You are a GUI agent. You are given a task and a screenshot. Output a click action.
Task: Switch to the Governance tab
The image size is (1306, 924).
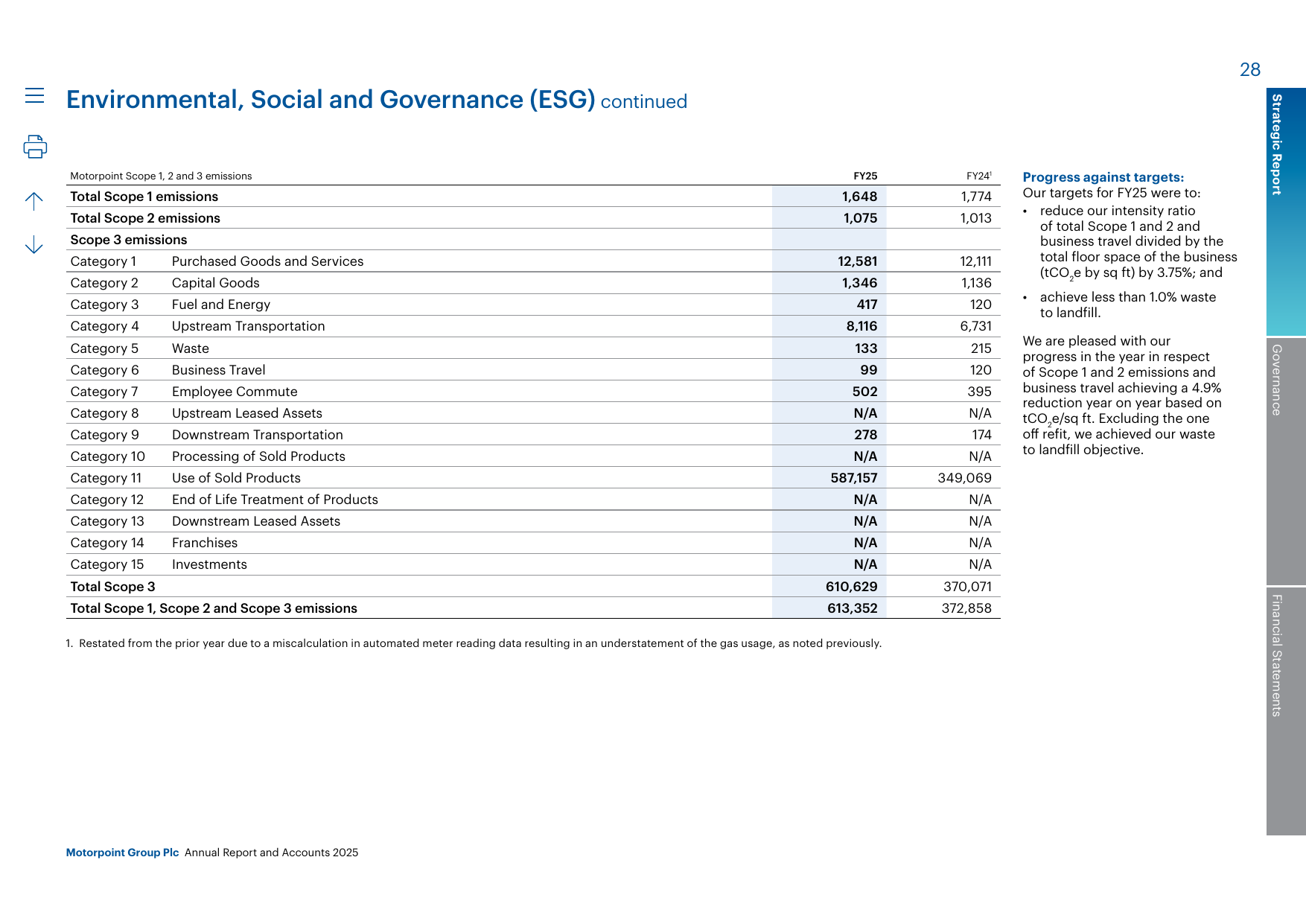[x=1286, y=462]
